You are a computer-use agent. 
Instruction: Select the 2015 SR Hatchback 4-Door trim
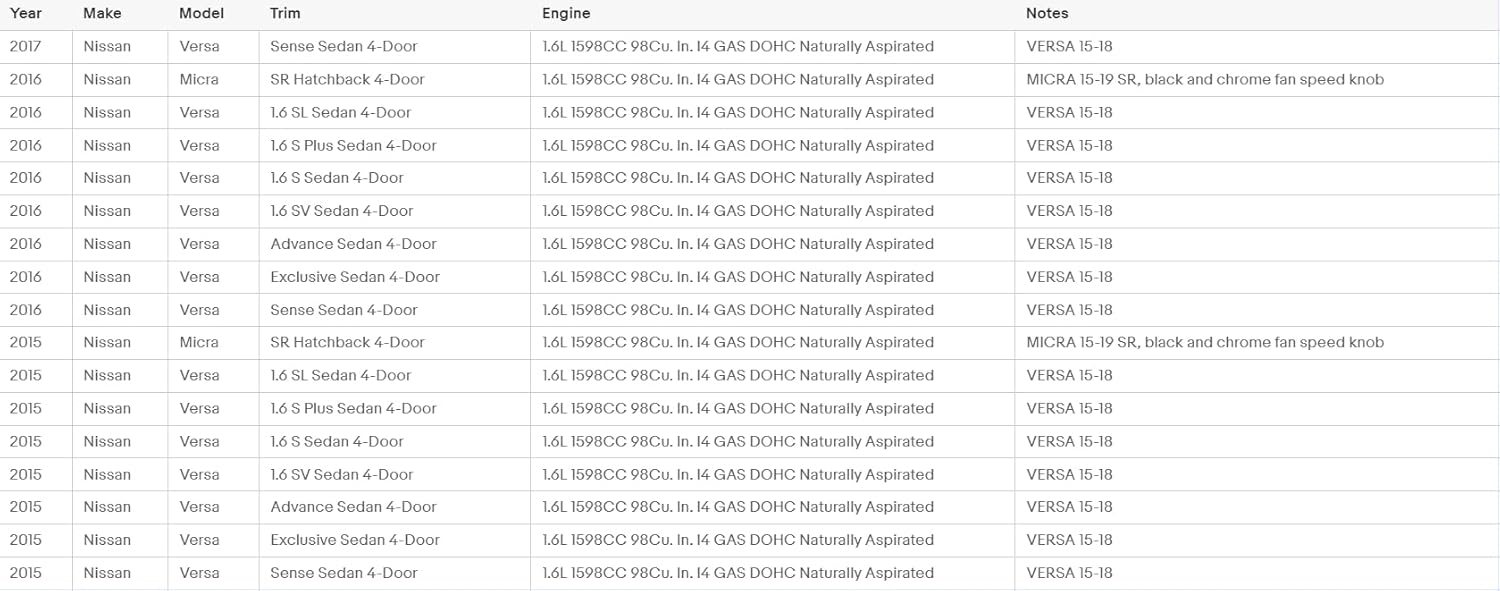(x=347, y=342)
